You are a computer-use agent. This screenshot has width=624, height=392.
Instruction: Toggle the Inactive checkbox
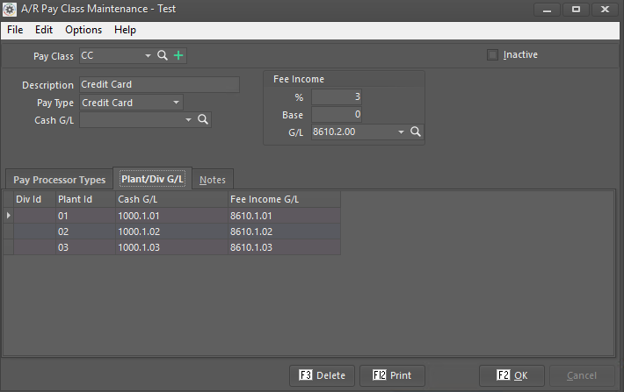pos(492,55)
